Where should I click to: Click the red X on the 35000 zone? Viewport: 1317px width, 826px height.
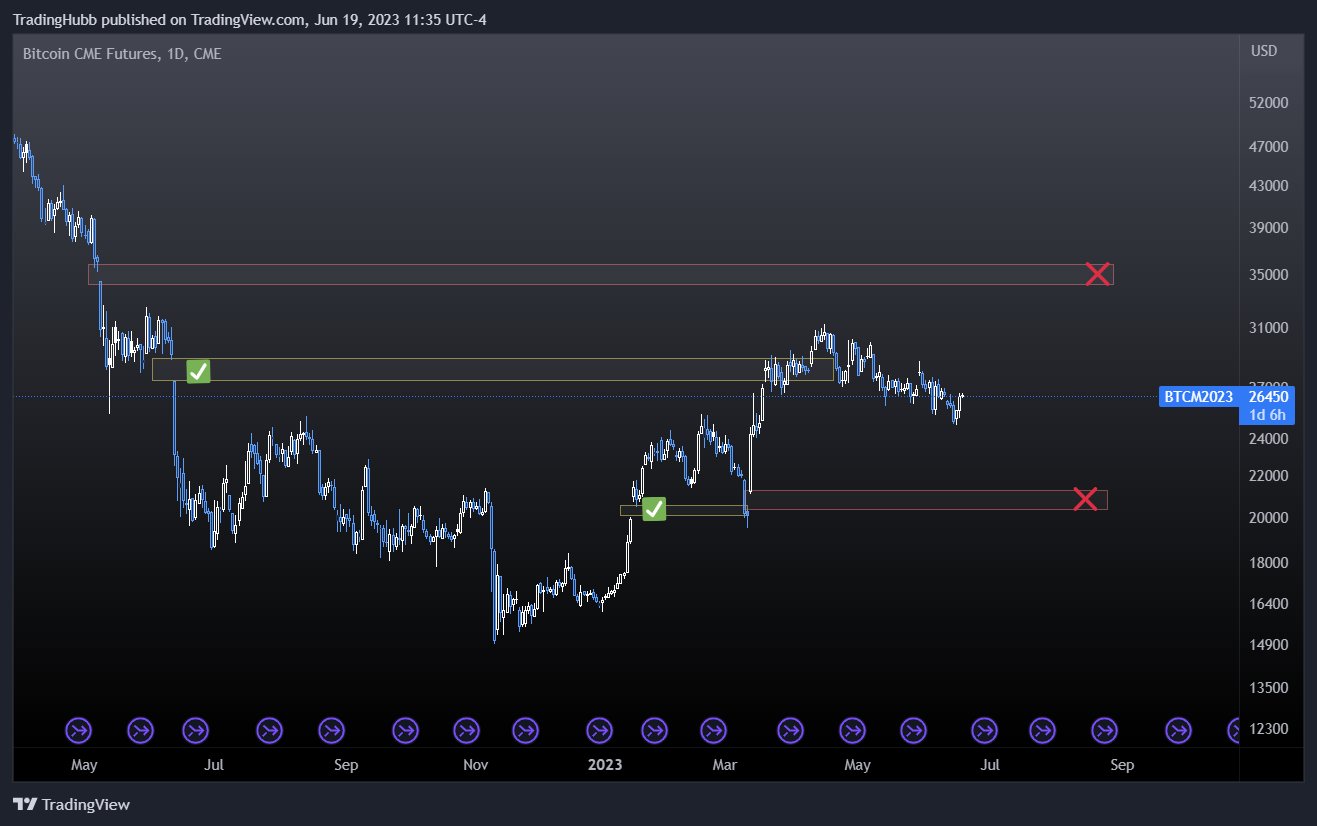[x=1098, y=274]
